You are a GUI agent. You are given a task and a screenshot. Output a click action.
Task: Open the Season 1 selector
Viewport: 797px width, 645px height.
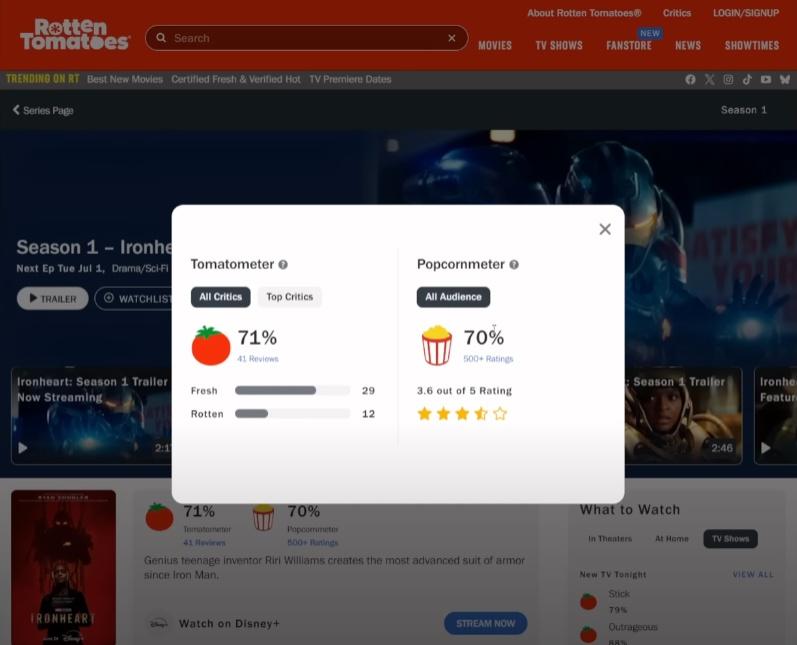[743, 110]
